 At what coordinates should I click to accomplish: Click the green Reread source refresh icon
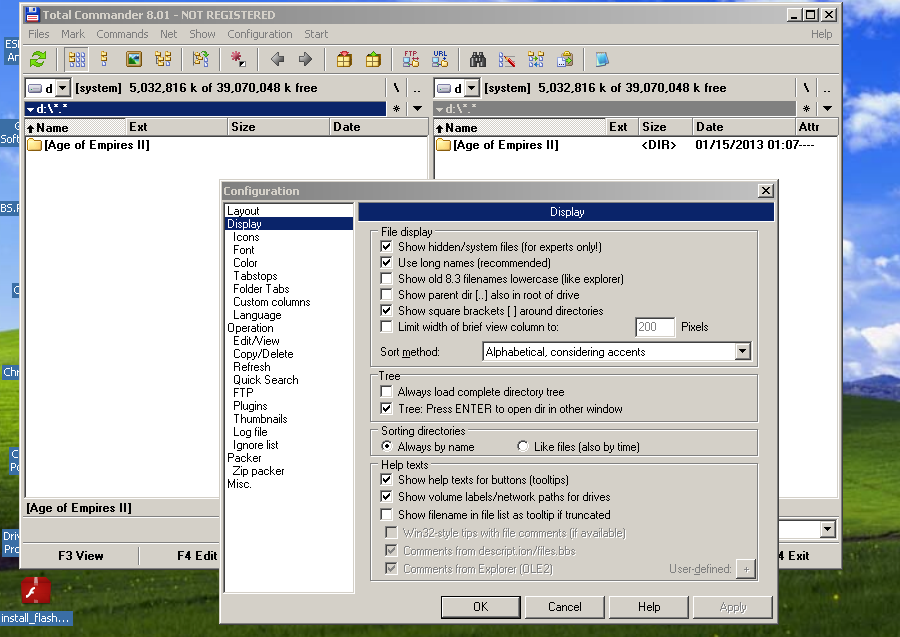pos(38,60)
